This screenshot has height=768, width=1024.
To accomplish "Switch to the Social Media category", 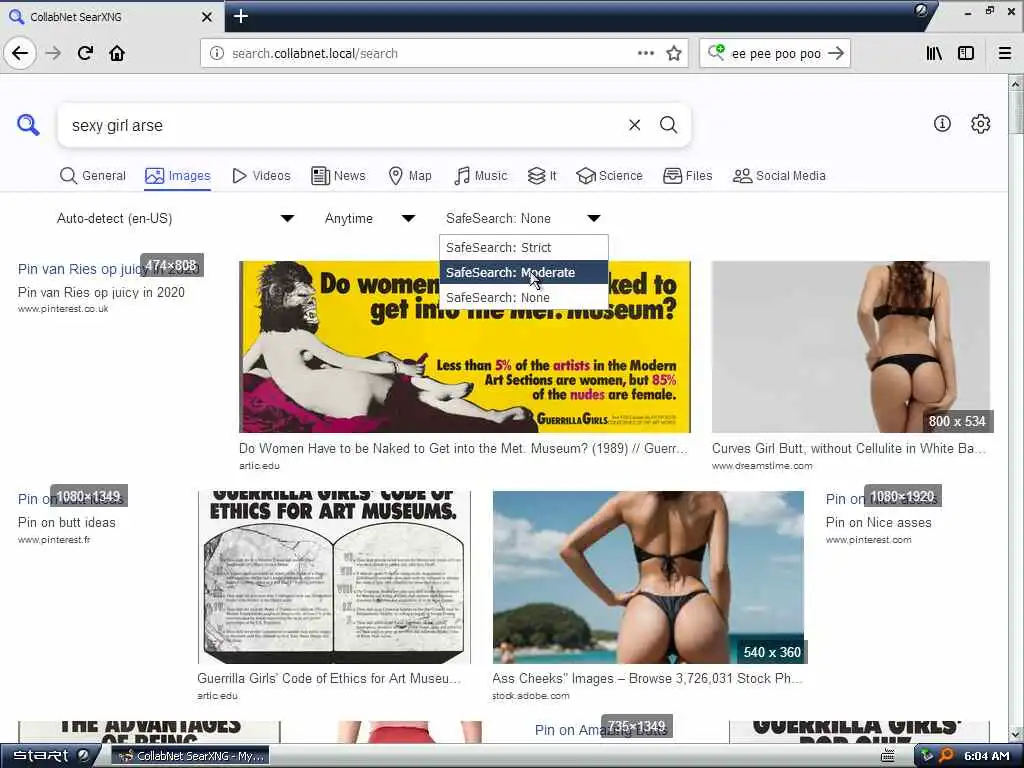I will click(779, 176).
